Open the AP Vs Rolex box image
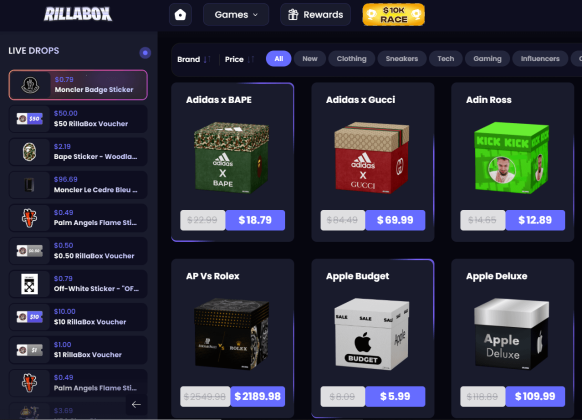582x420 pixels. pos(232,334)
